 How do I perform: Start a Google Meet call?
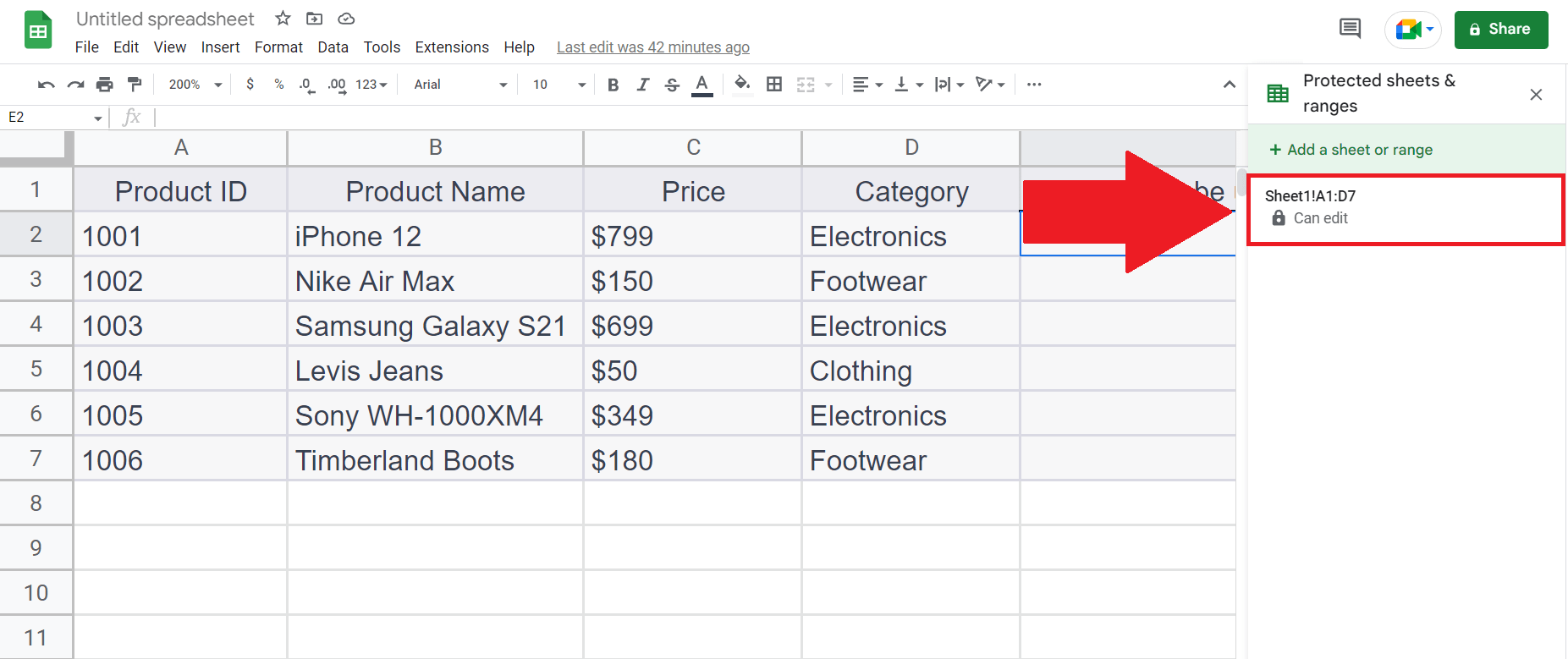[x=1413, y=30]
